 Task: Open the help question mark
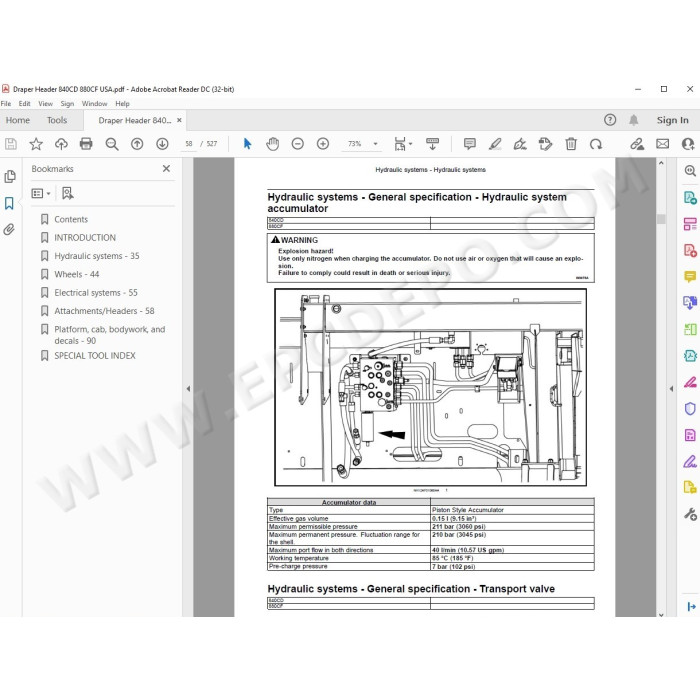(610, 120)
